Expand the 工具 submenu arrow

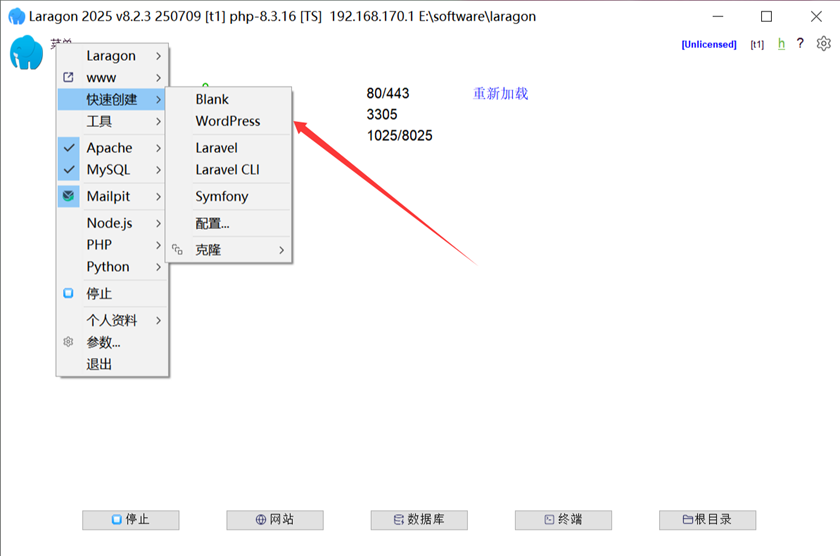click(158, 122)
